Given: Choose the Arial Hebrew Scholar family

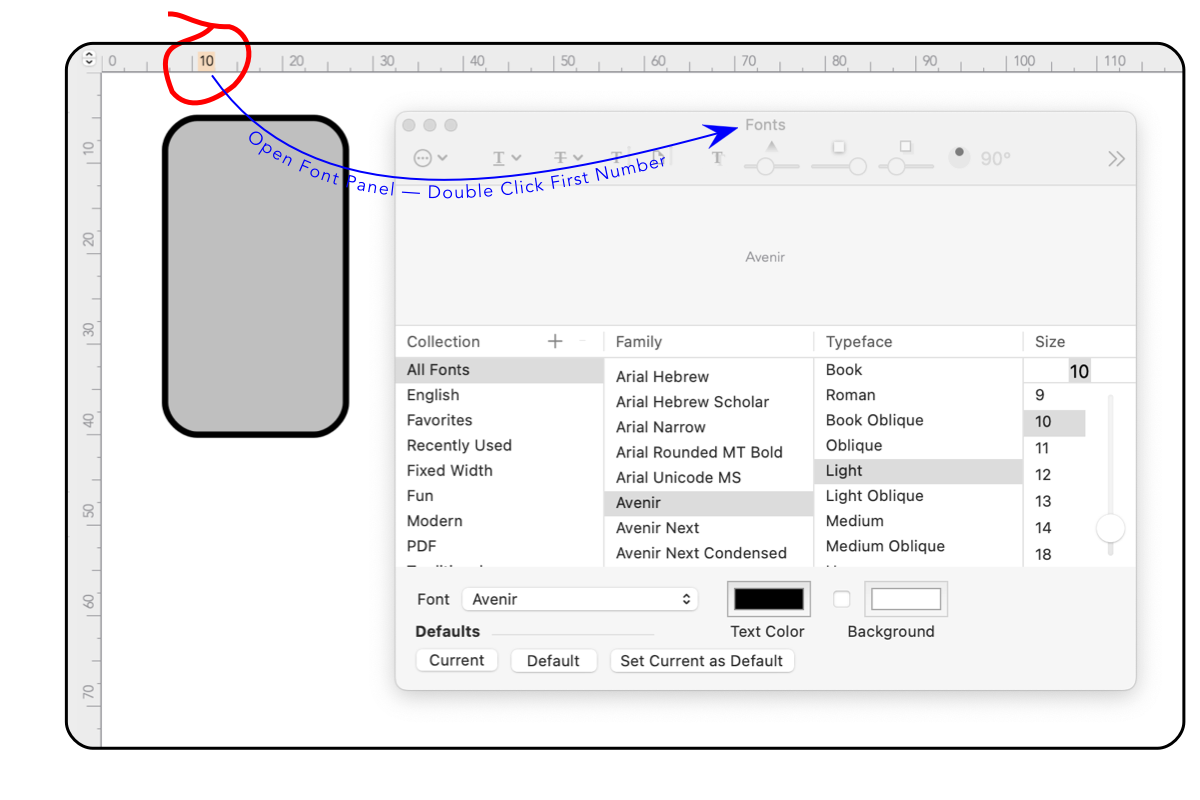Looking at the screenshot, I should coord(709,402).
